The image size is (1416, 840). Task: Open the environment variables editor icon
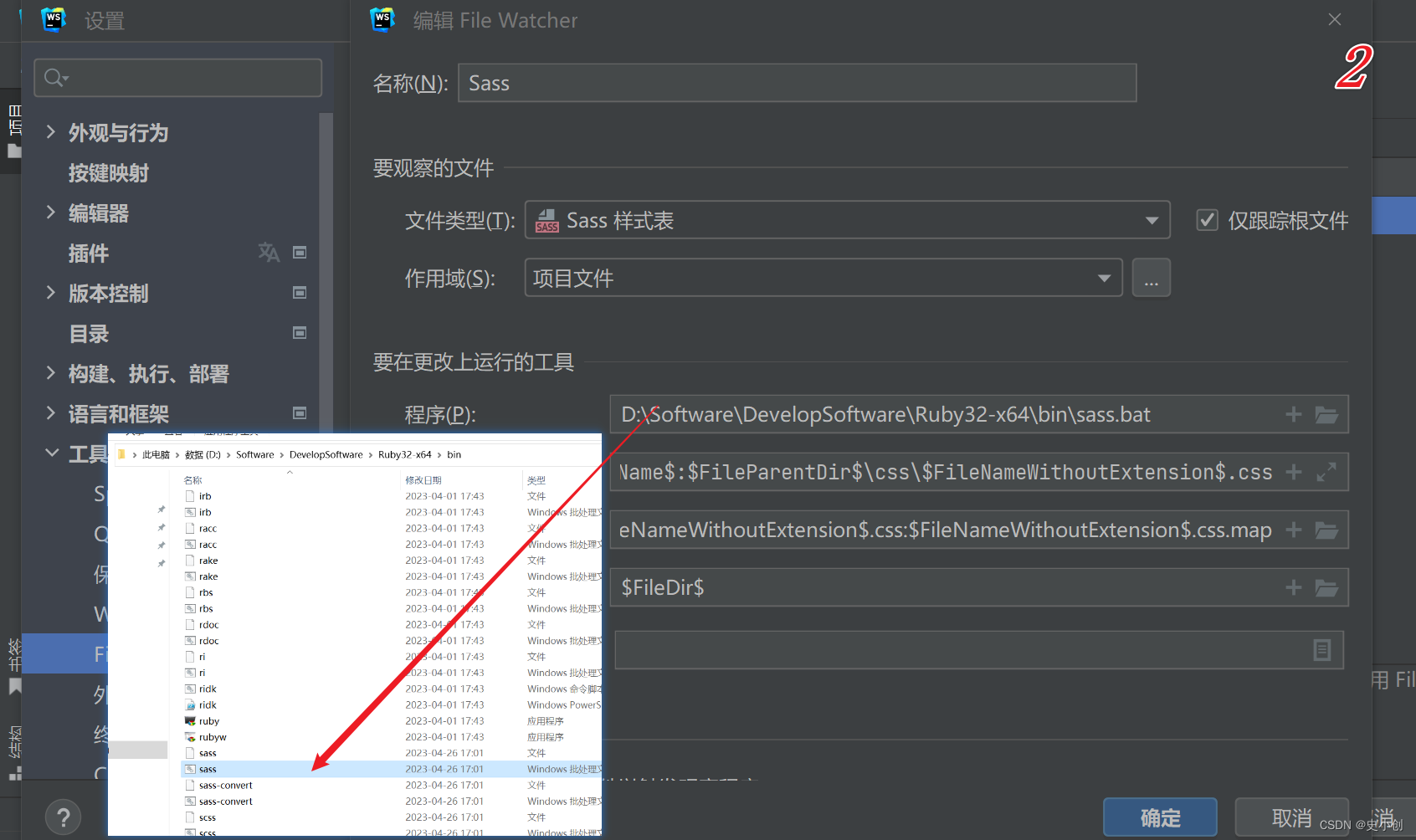[1322, 650]
